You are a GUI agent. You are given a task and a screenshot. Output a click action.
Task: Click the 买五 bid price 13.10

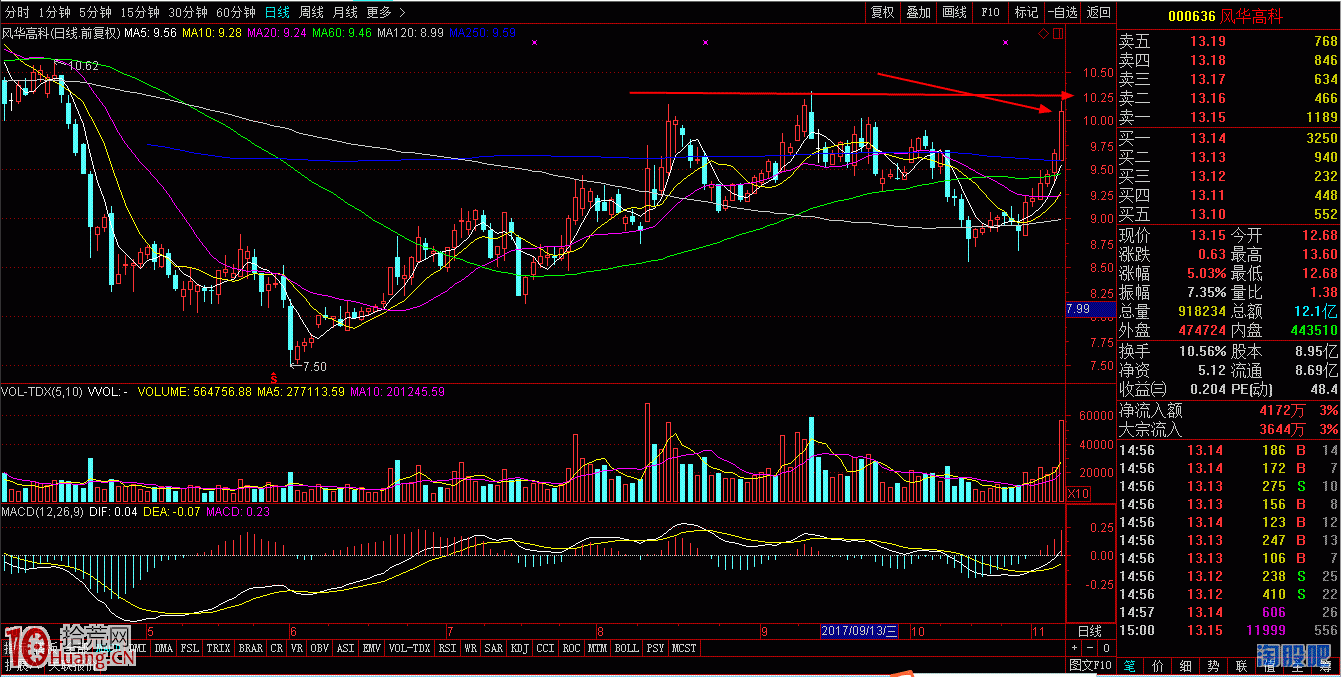coord(1207,214)
